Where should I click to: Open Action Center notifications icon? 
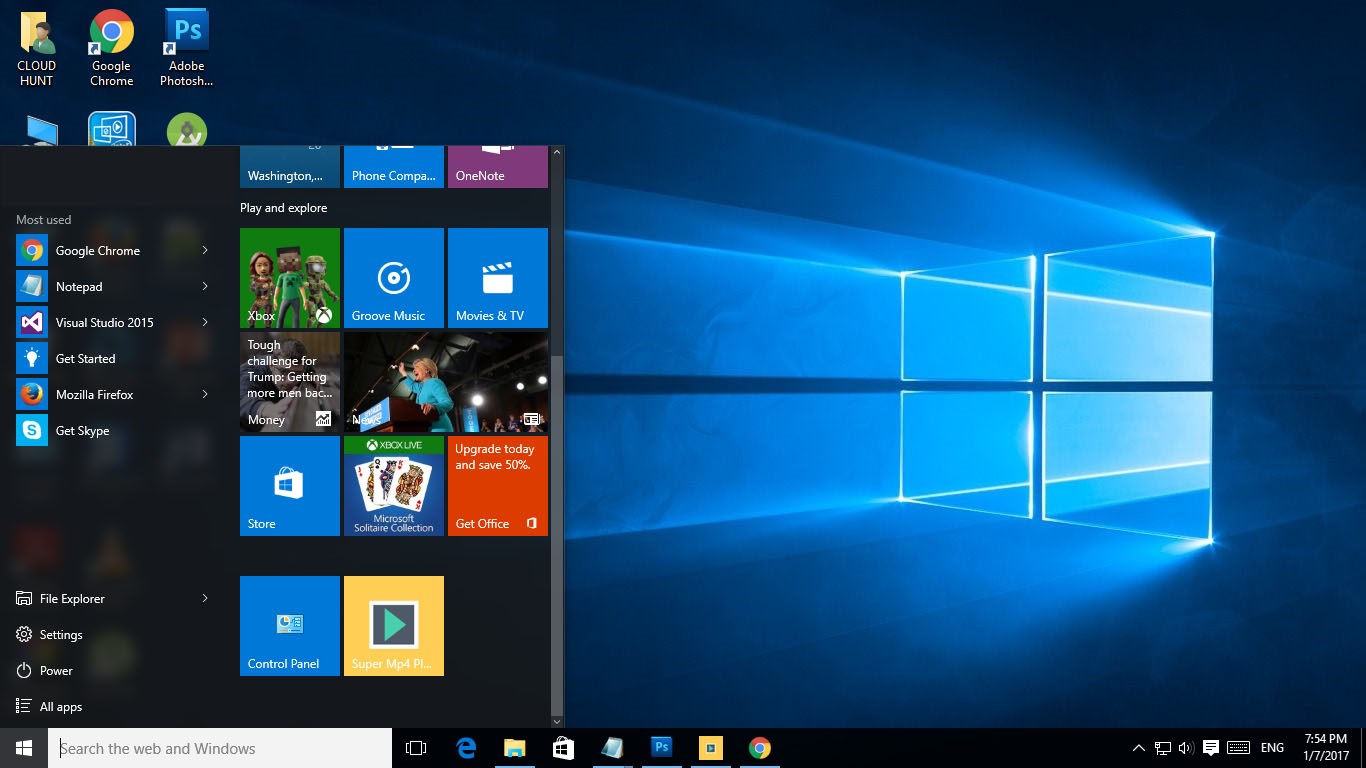click(x=1210, y=748)
